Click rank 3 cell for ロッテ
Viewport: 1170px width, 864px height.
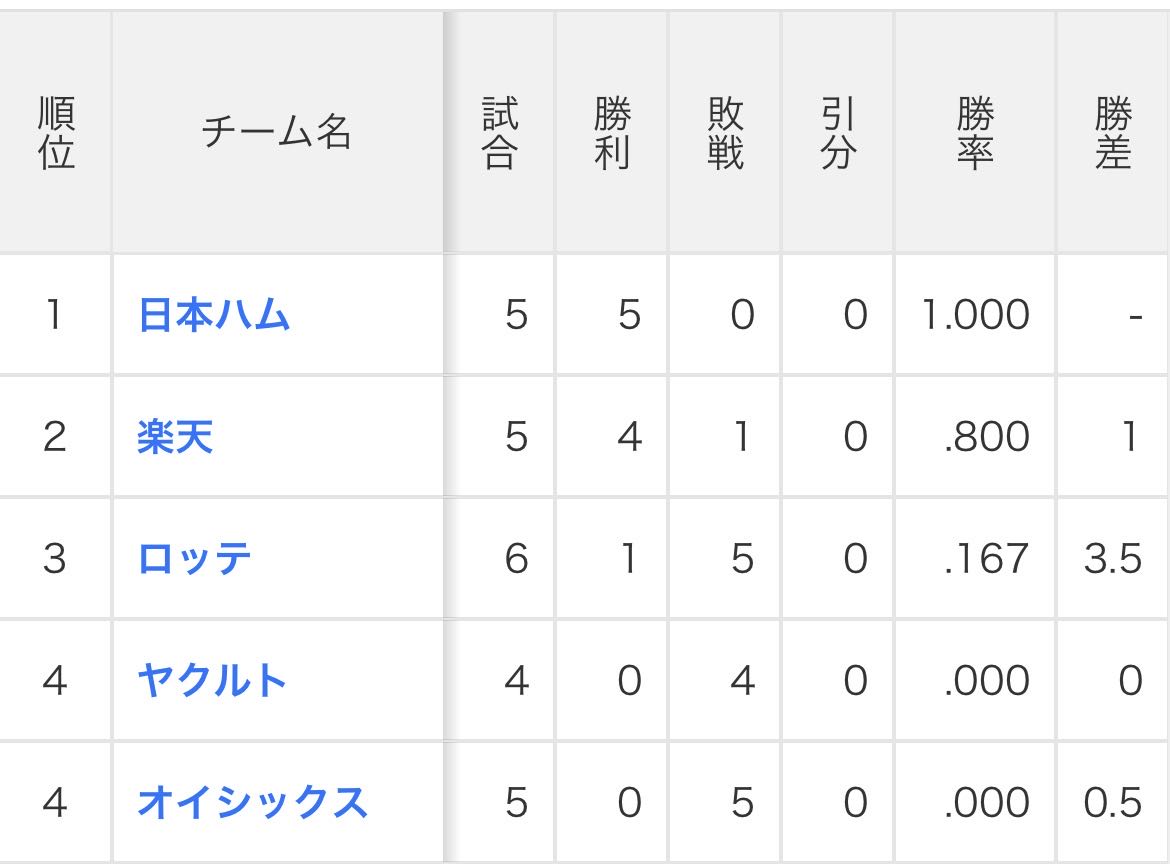54,559
